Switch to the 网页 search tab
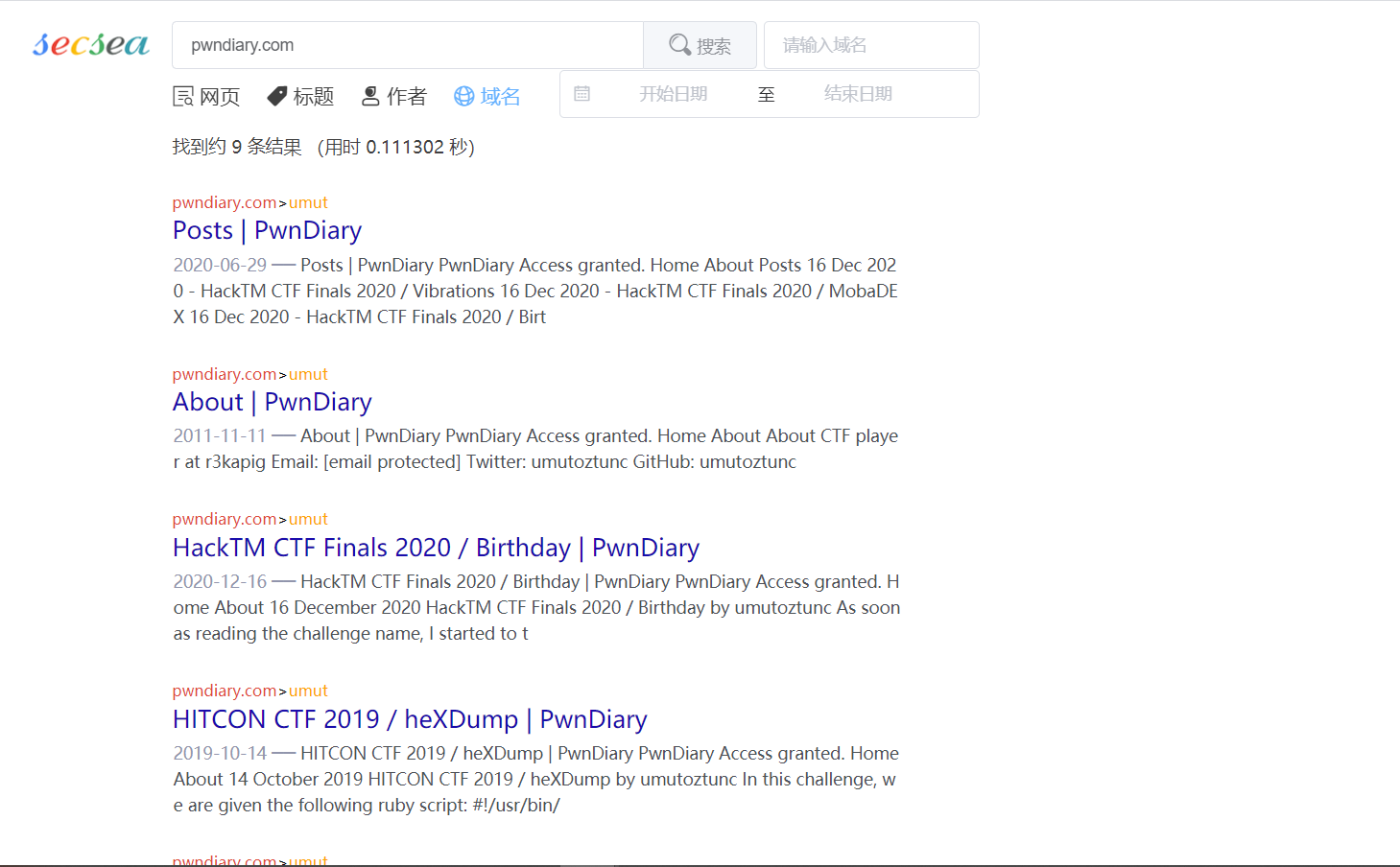 (x=219, y=96)
